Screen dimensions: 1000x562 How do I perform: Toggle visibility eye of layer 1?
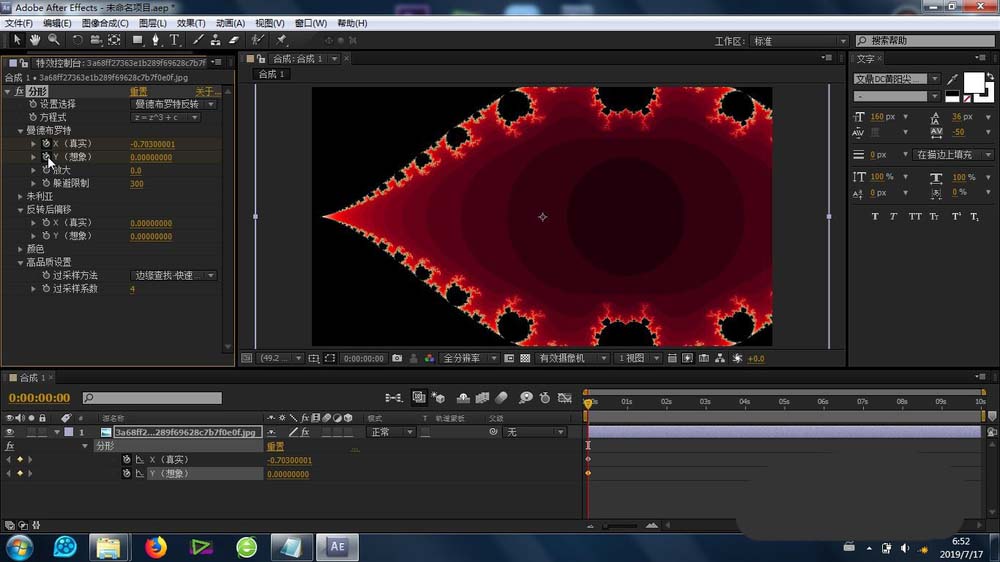pyautogui.click(x=10, y=432)
